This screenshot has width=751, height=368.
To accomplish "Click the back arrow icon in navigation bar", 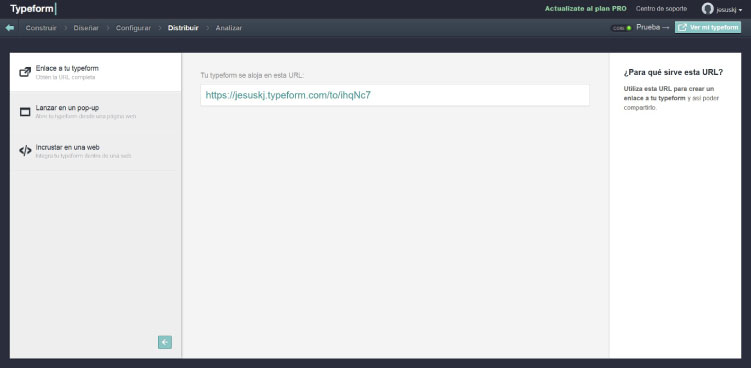I will pyautogui.click(x=10, y=28).
